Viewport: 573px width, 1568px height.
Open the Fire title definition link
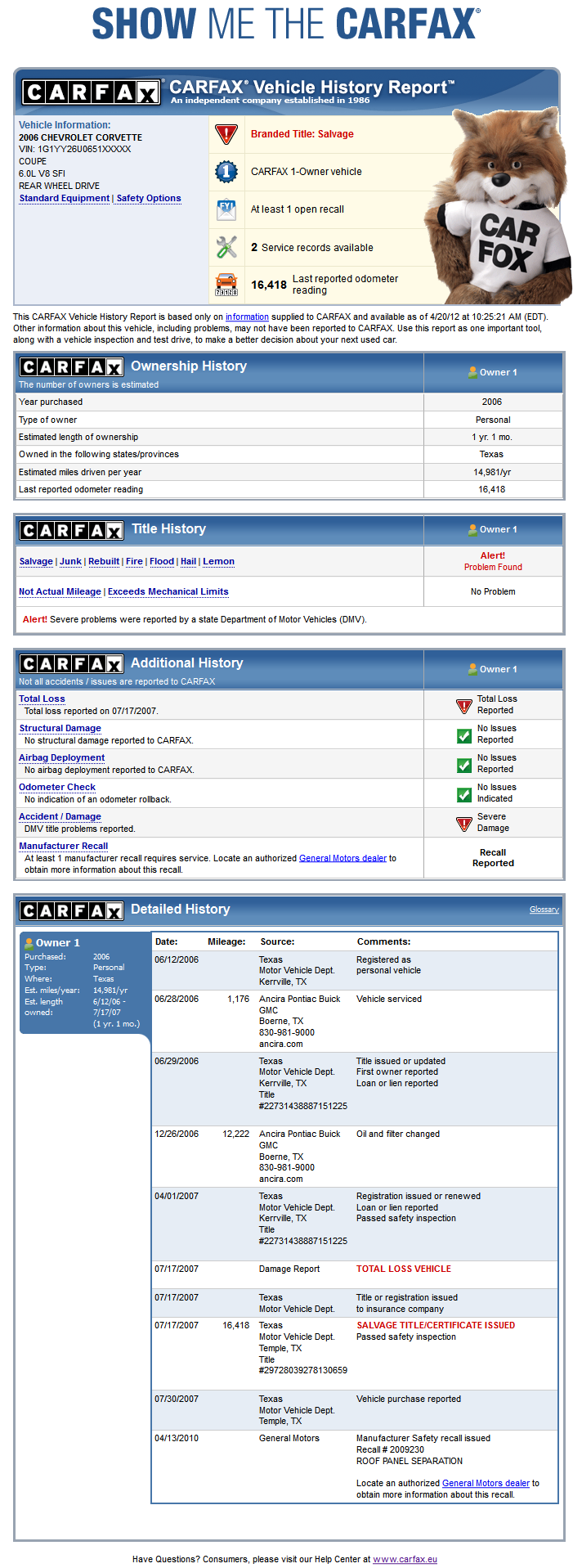(134, 561)
